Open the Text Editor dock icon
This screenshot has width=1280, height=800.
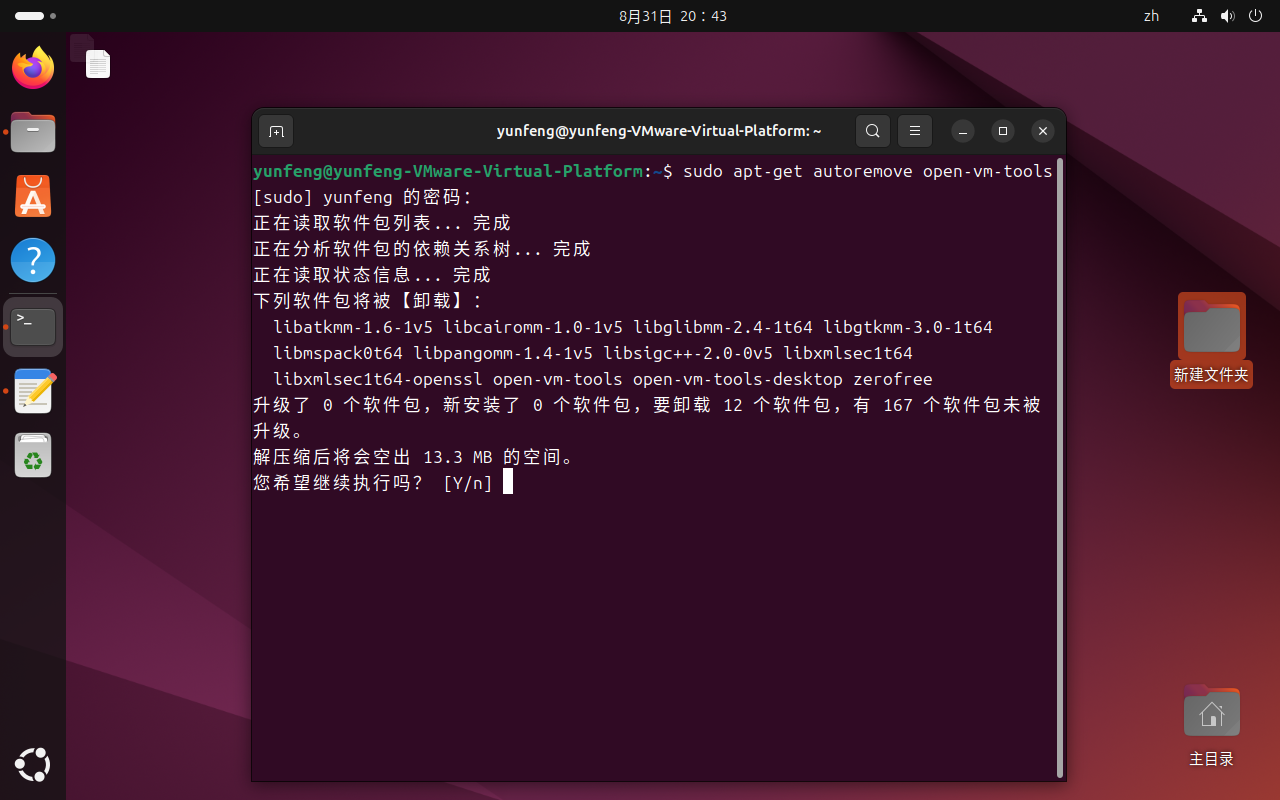coord(33,391)
